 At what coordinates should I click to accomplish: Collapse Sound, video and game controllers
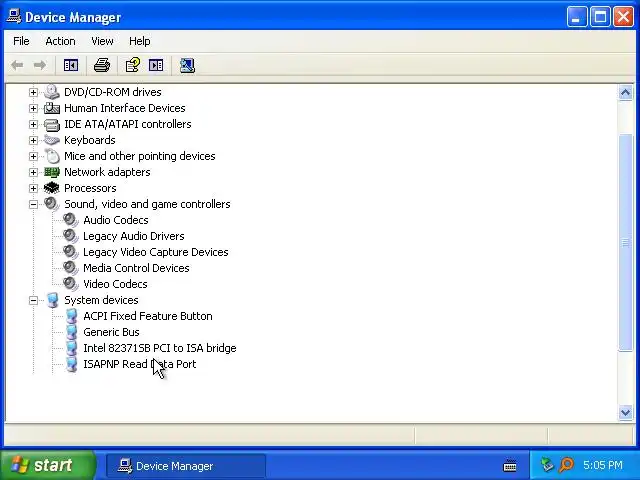pos(33,204)
